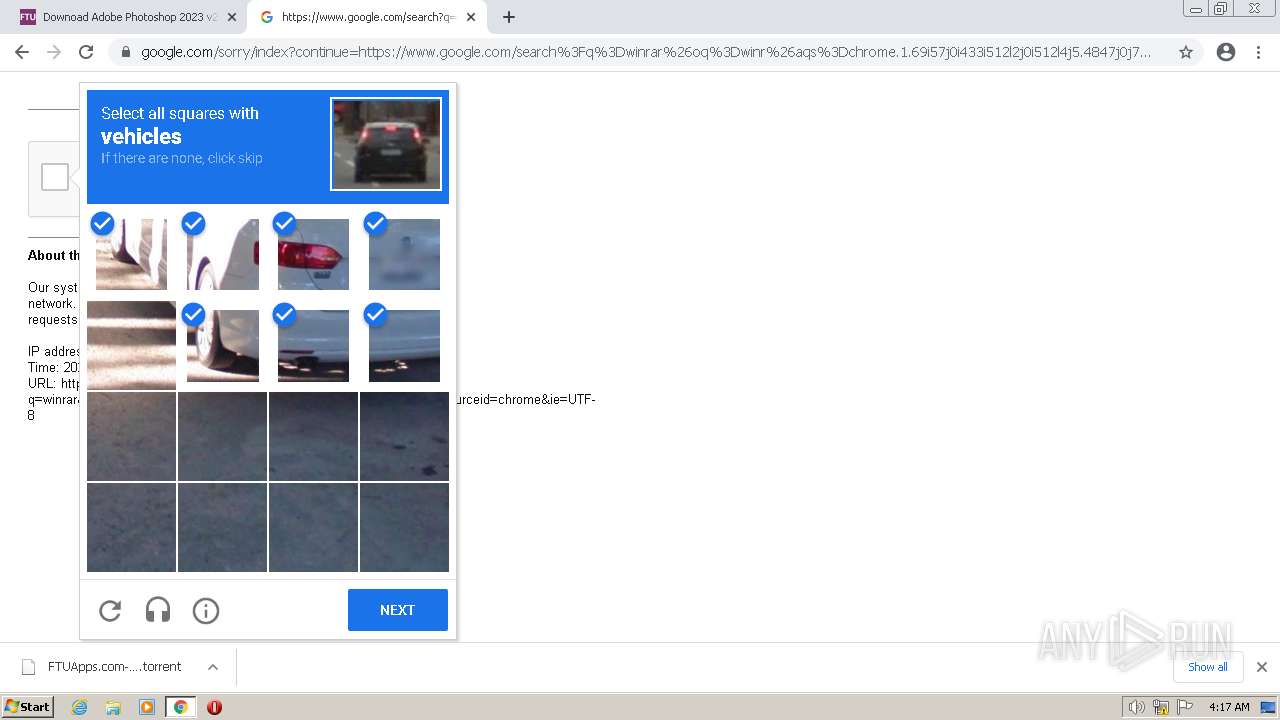Open Action Center flag icon
This screenshot has width=1280, height=720.
pyautogui.click(x=1185, y=707)
